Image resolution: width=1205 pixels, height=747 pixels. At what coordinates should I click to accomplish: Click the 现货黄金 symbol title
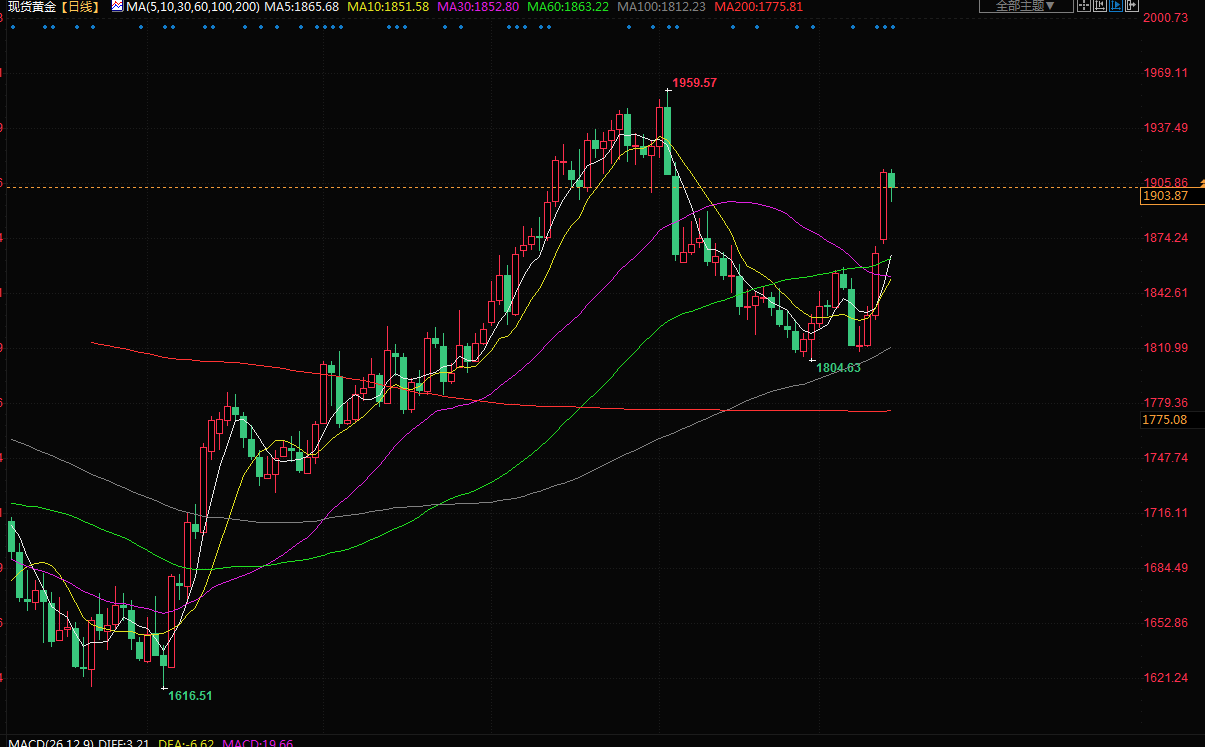coord(31,6)
